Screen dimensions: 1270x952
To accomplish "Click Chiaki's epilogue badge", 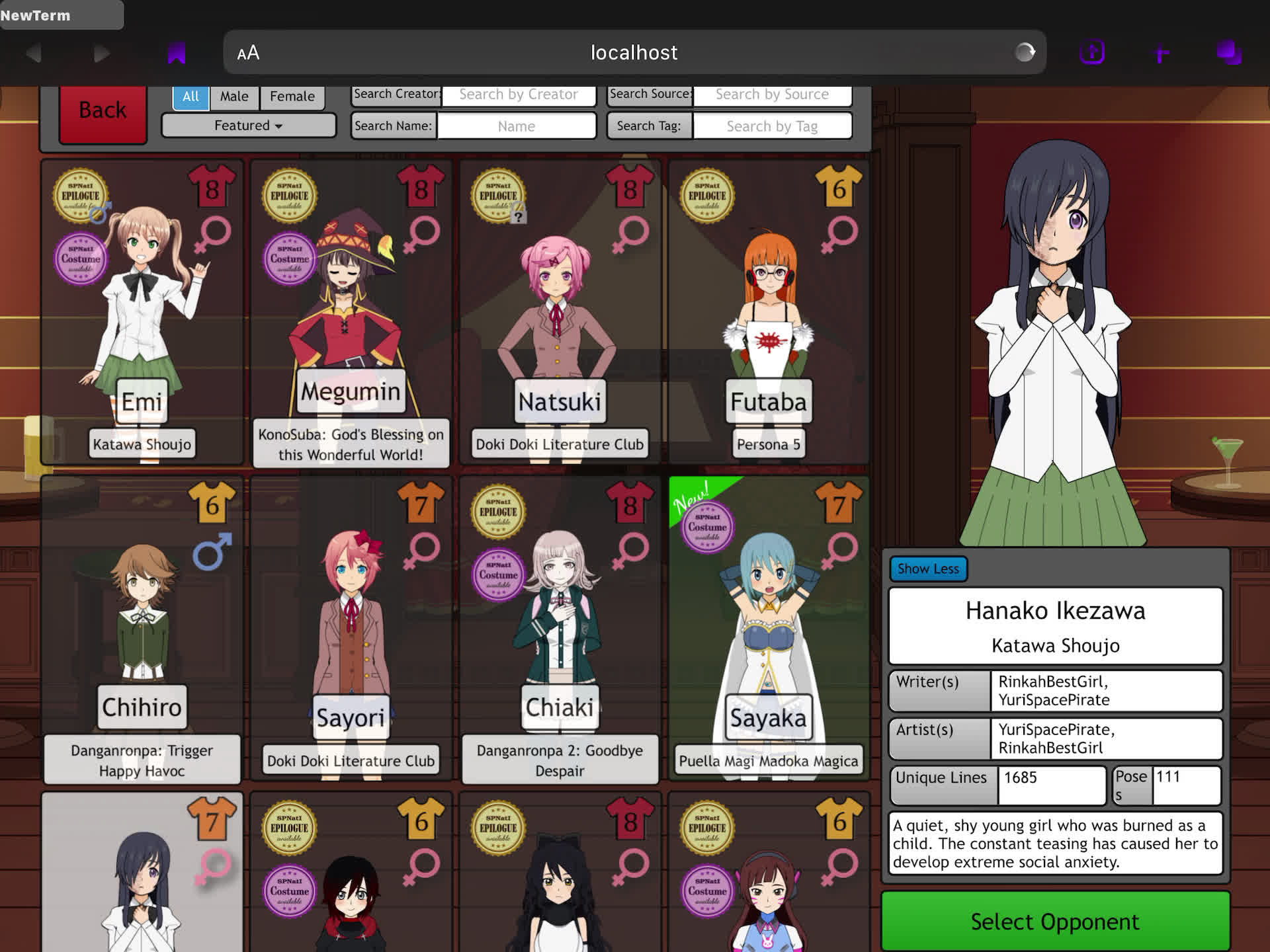I will coord(498,512).
